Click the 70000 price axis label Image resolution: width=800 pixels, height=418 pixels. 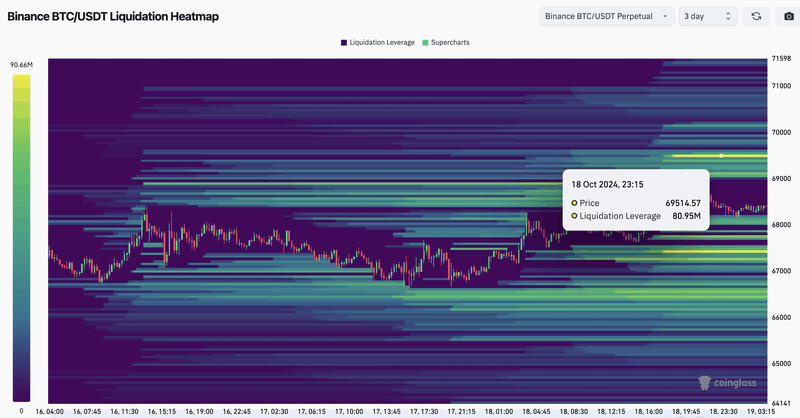(x=781, y=132)
